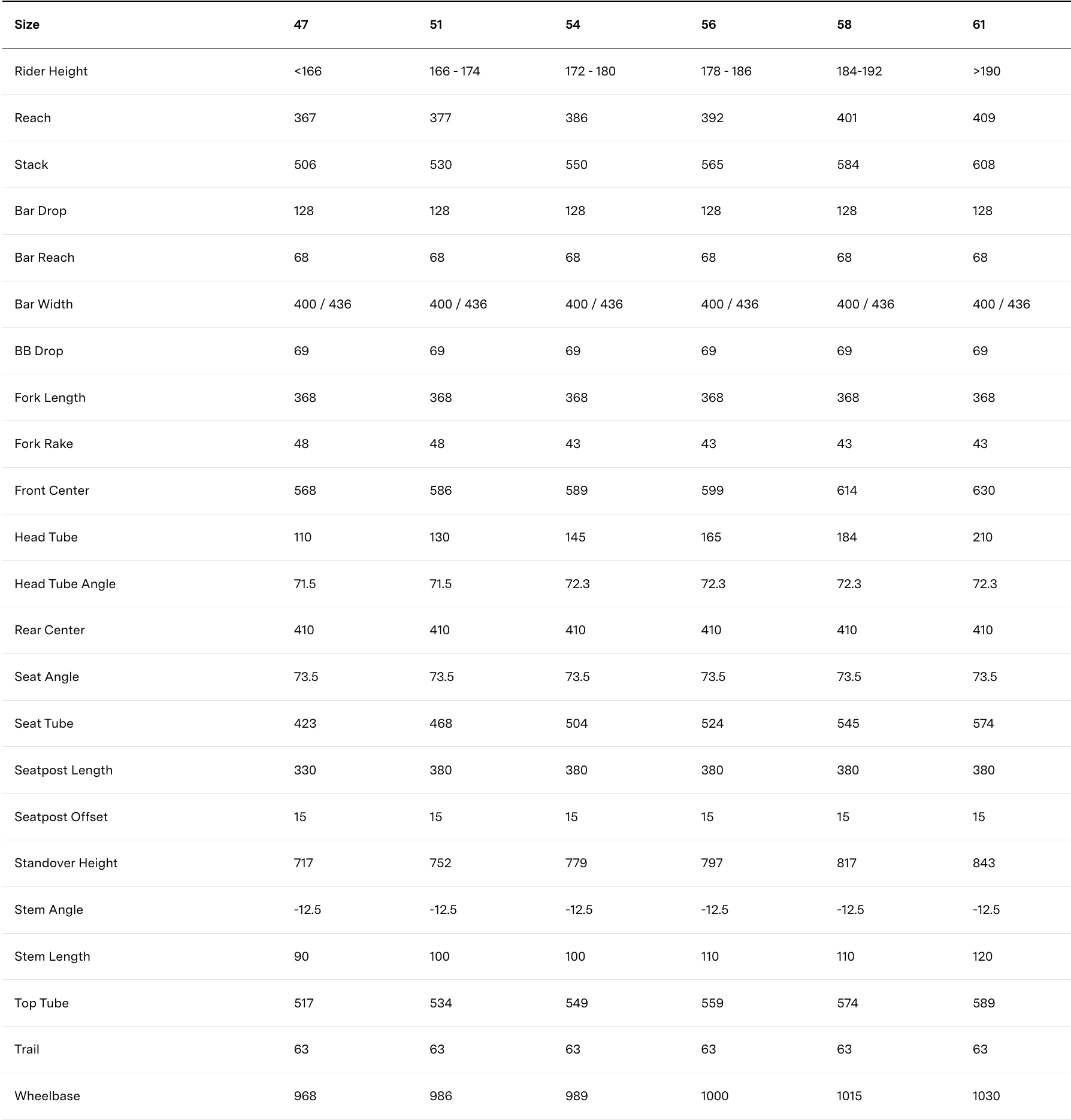Select the Wheelbase value 1000
Viewport: 1071px width, 1120px height.
click(x=715, y=1096)
